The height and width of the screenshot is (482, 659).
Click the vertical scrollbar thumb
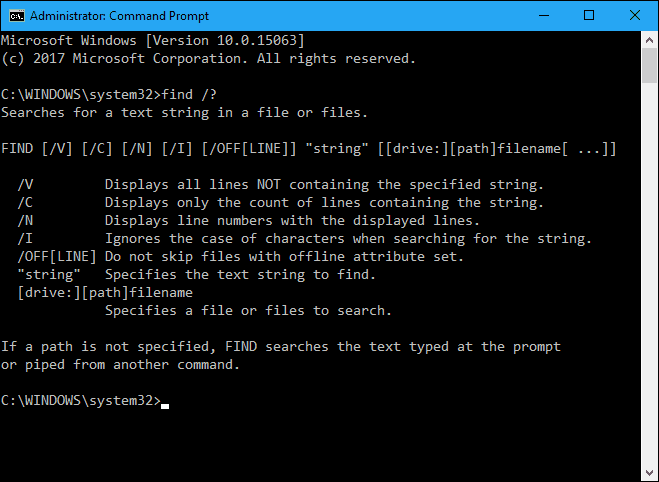[x=649, y=66]
